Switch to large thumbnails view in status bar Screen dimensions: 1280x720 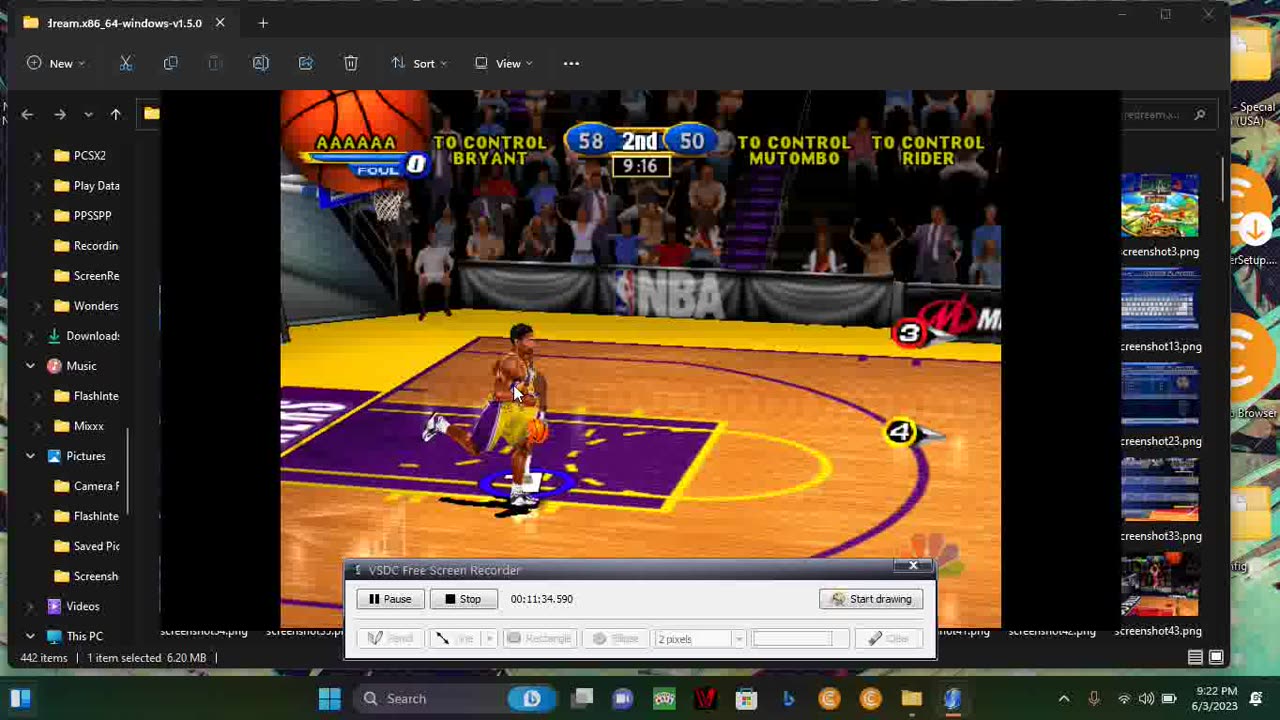(x=1216, y=657)
